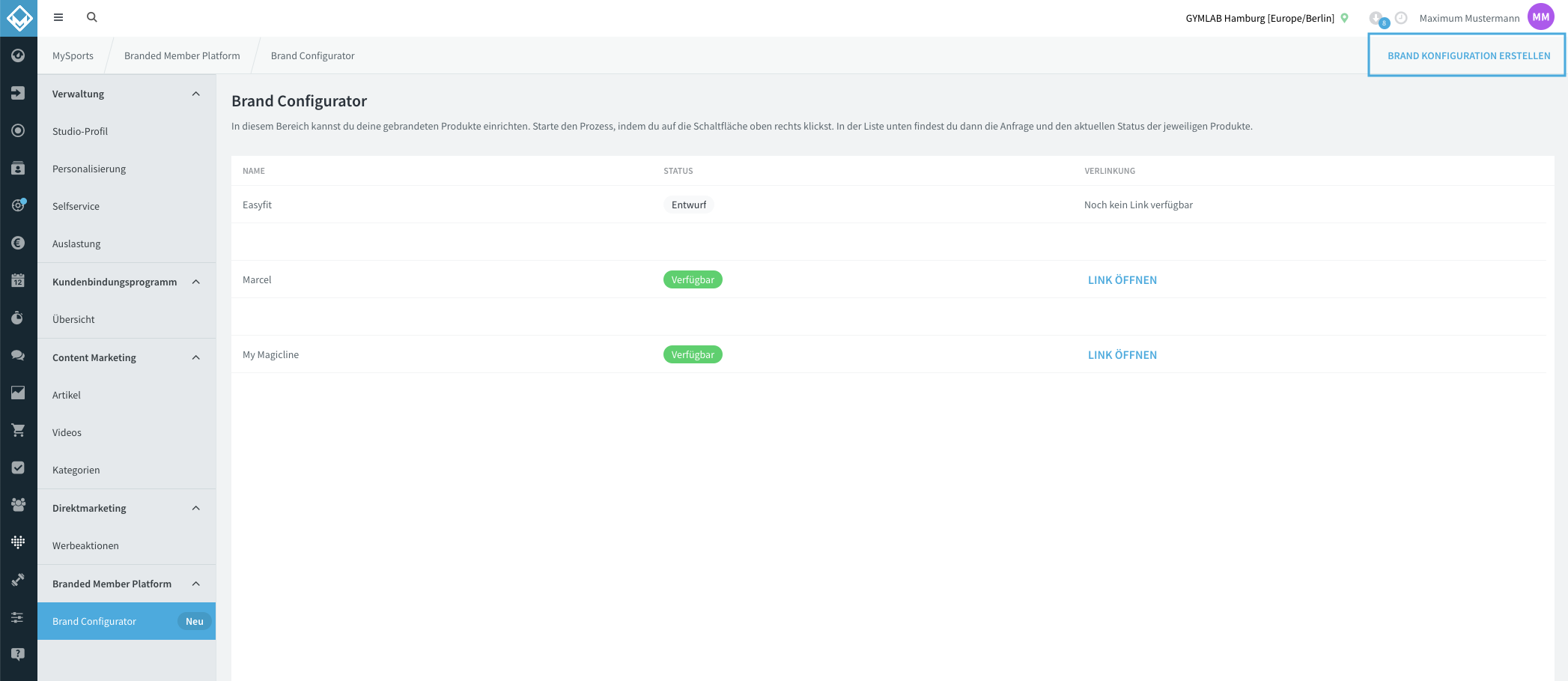Select the Easyfit row name
This screenshot has height=681, width=1568.
coord(257,205)
